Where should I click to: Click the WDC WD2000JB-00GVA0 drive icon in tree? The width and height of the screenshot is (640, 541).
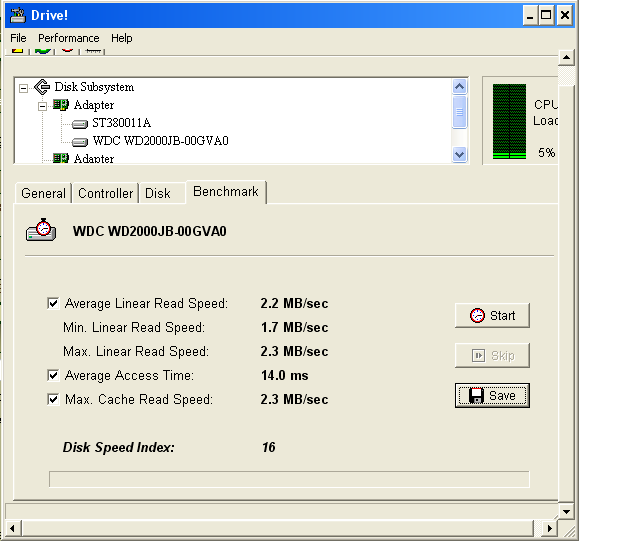coord(80,142)
